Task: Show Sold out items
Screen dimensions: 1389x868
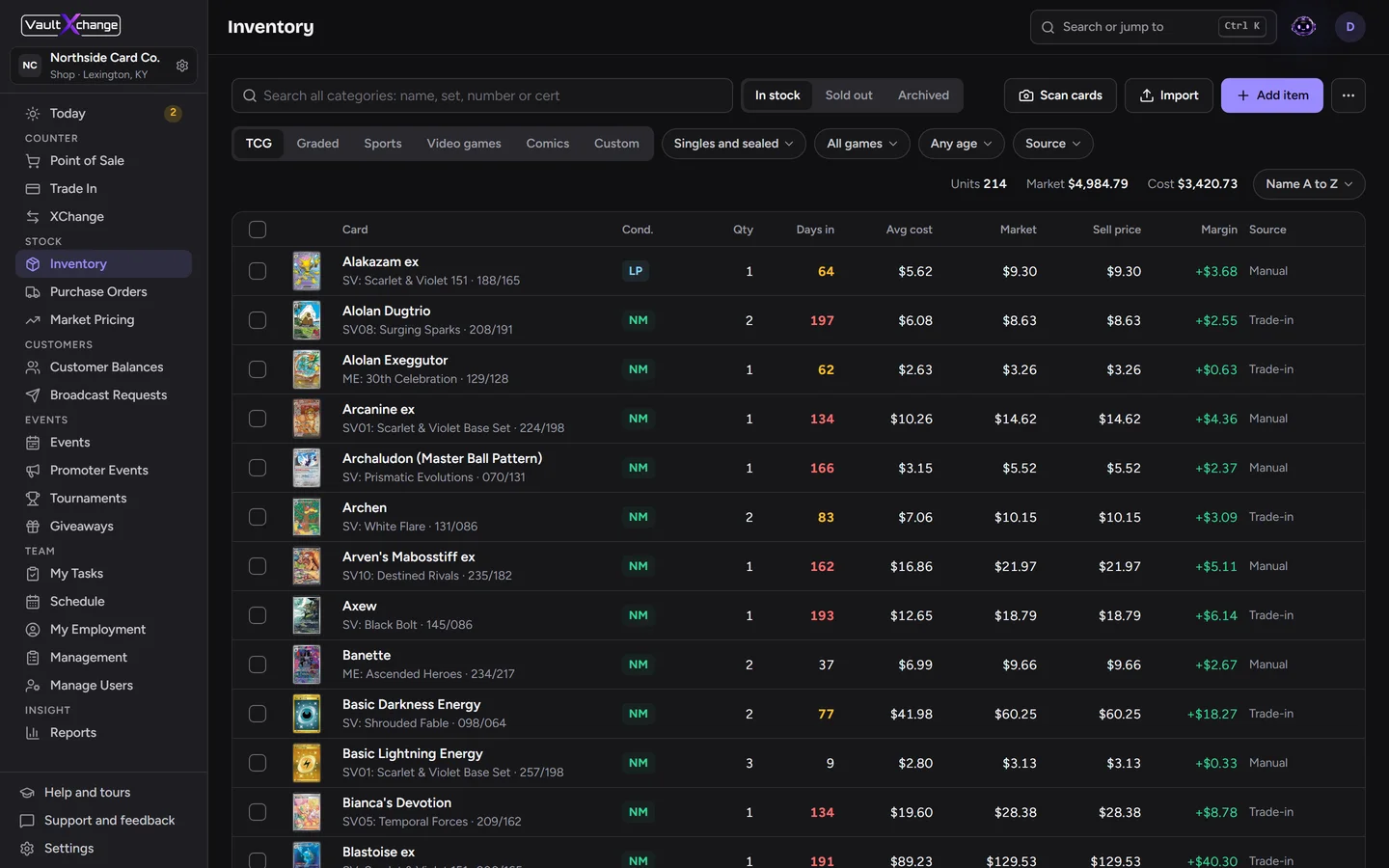Action: point(849,95)
